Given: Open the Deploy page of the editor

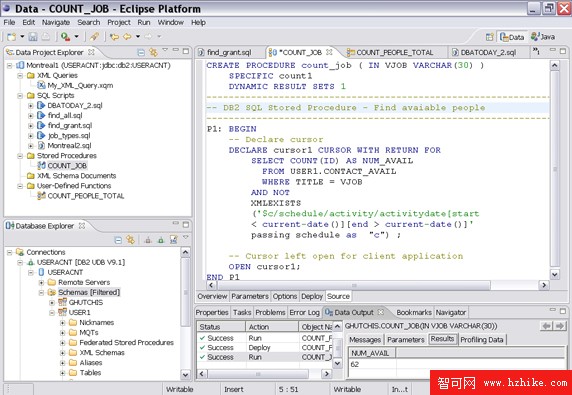Looking at the screenshot, I should (x=312, y=297).
